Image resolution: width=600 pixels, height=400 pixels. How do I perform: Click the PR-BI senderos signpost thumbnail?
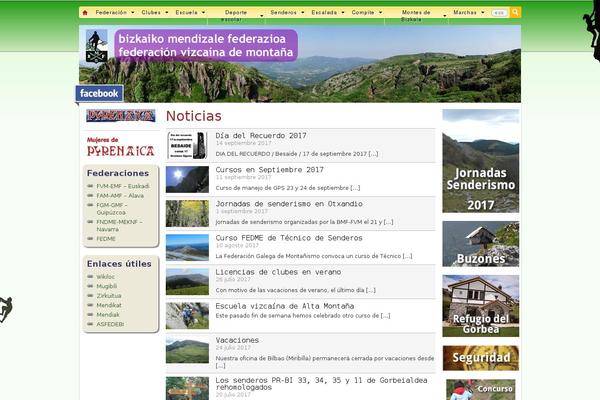click(x=188, y=388)
